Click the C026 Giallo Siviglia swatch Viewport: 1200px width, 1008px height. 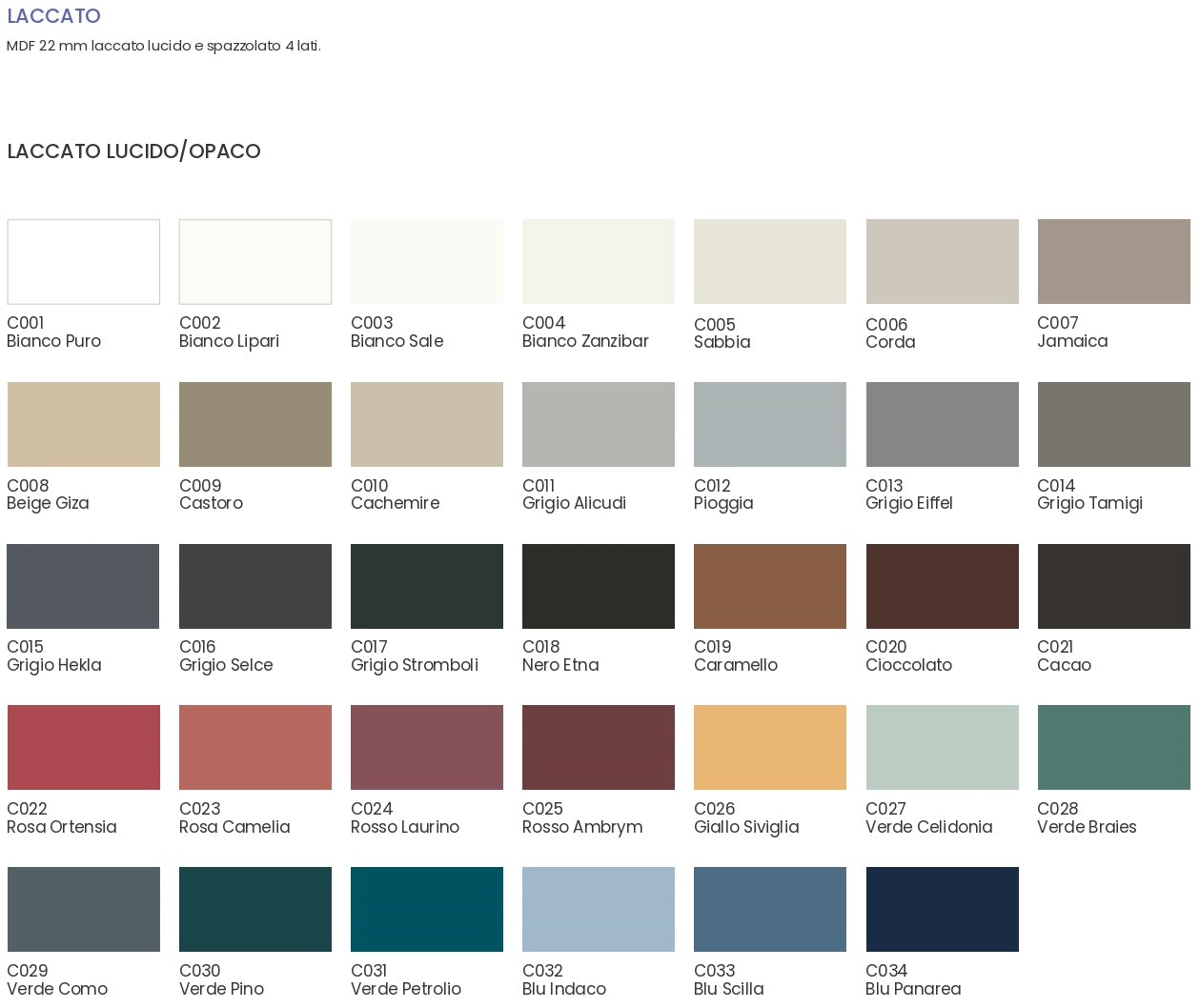point(770,747)
